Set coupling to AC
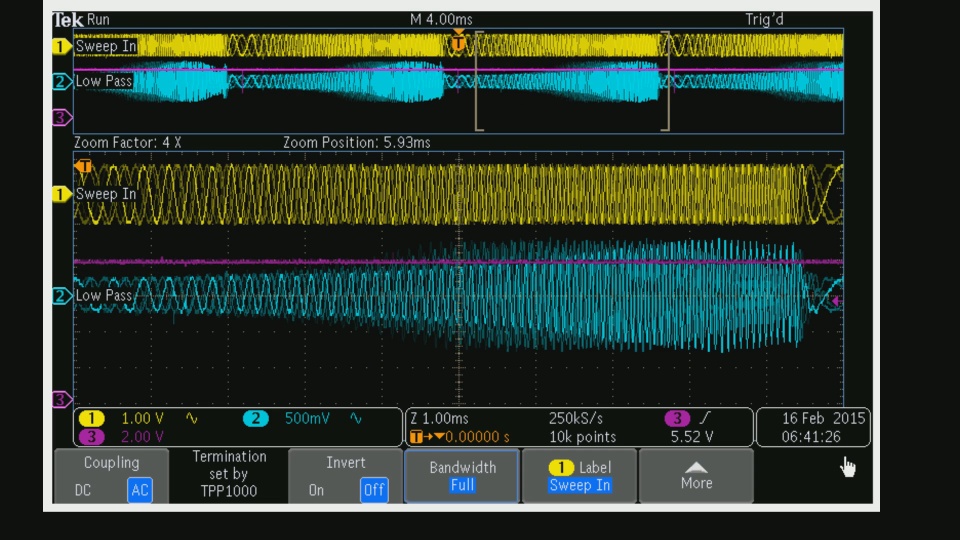The height and width of the screenshot is (540, 960). tap(139, 490)
